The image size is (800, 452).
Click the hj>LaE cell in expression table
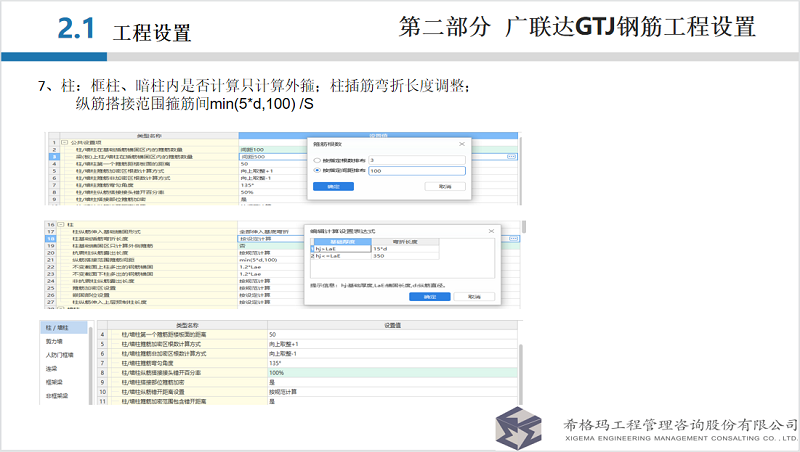[343, 249]
